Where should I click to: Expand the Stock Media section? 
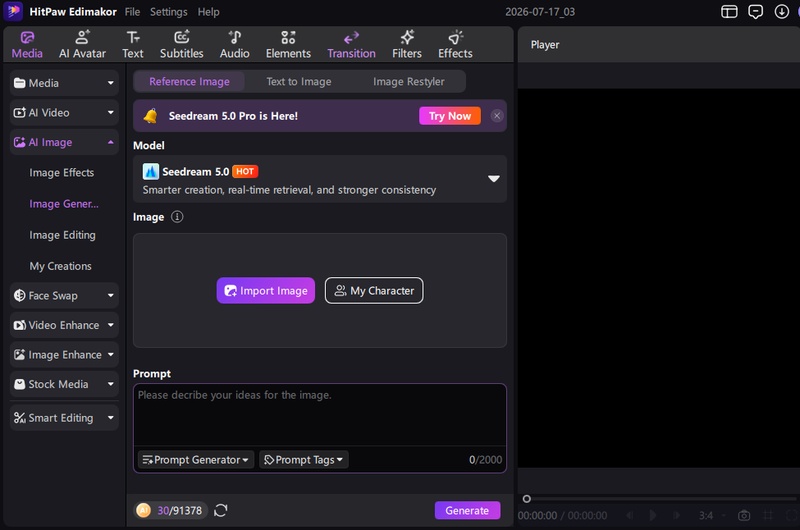click(64, 384)
